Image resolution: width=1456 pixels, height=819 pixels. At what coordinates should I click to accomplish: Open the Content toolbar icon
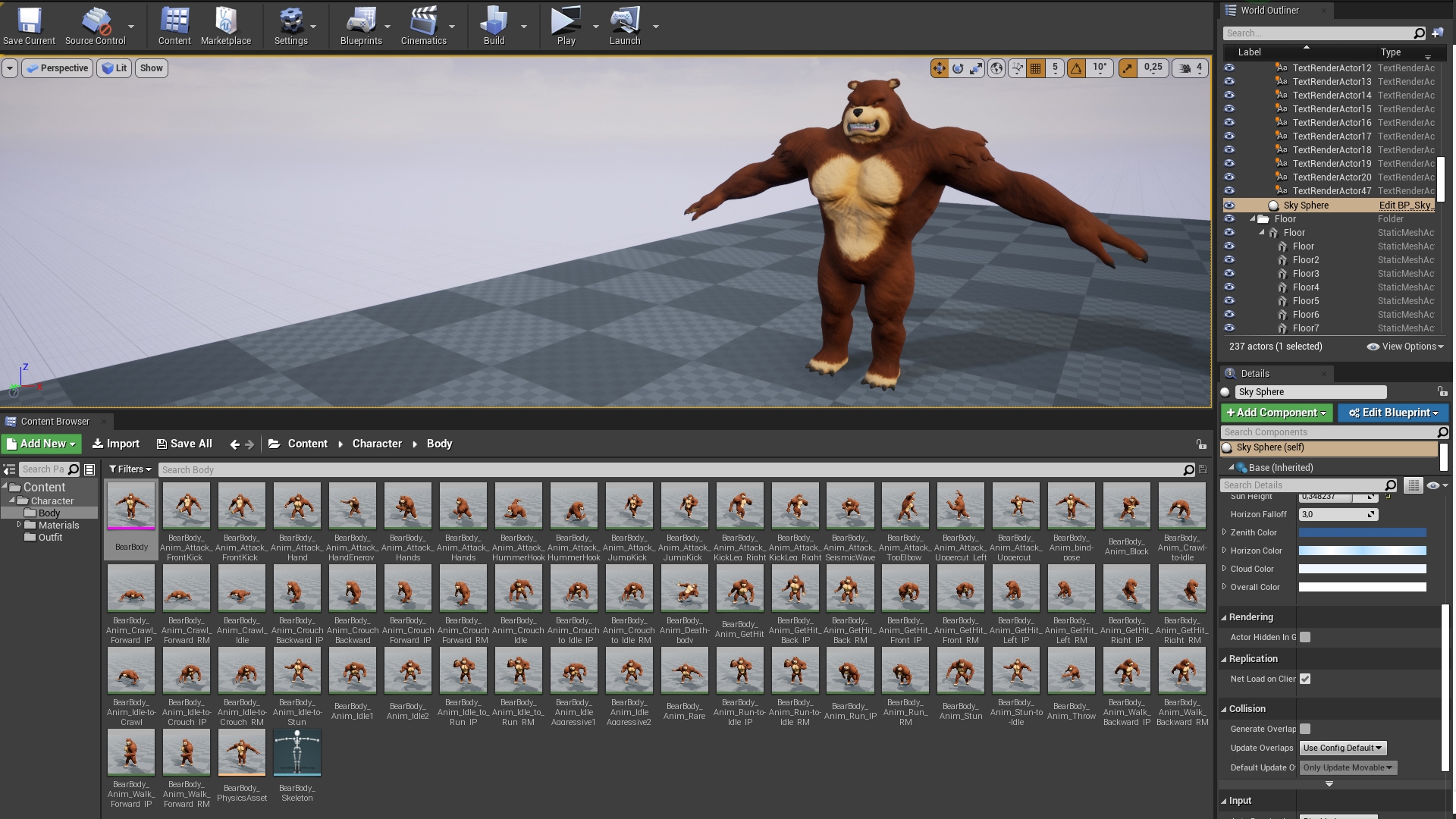pyautogui.click(x=174, y=26)
